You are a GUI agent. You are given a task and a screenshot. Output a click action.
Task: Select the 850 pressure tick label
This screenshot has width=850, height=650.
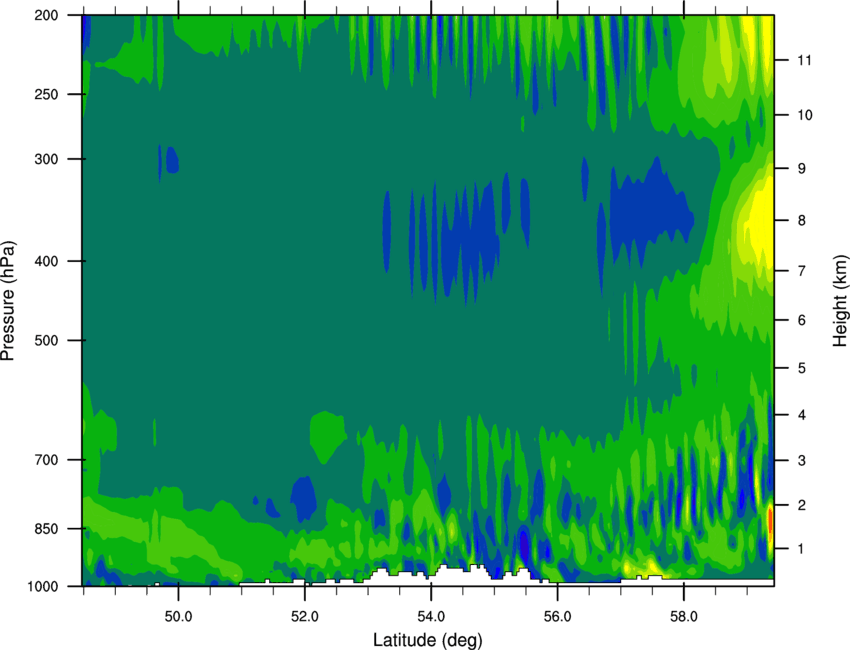coord(46,529)
